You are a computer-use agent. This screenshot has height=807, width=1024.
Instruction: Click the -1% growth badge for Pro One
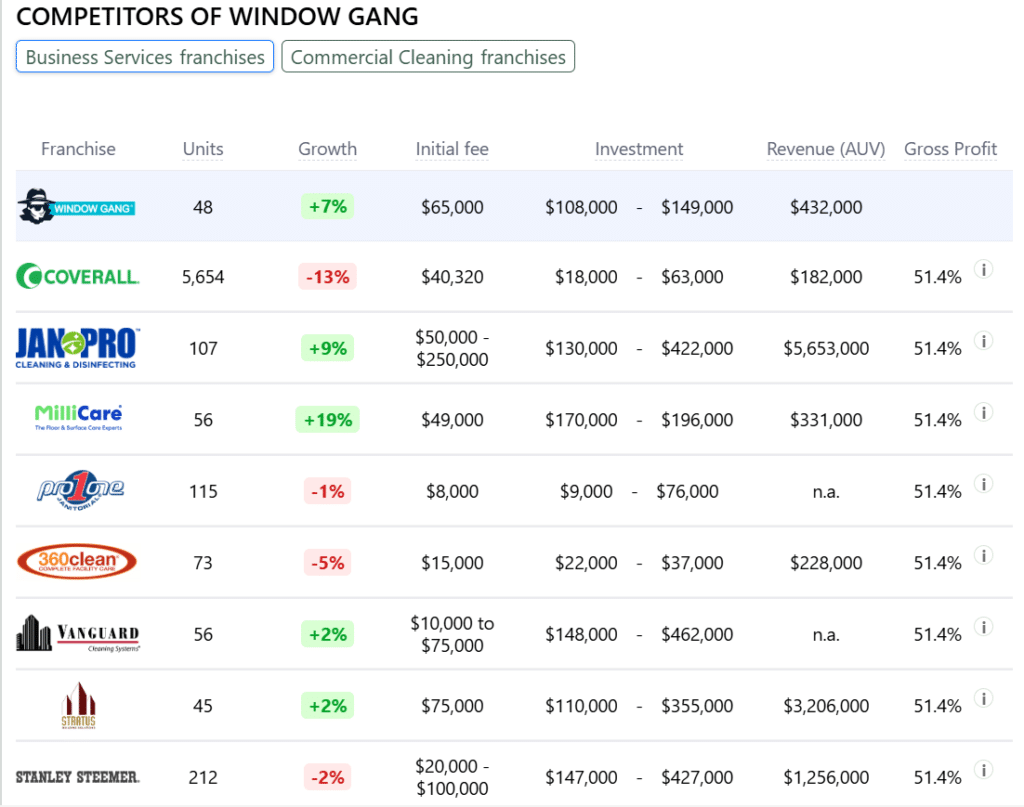tap(327, 491)
